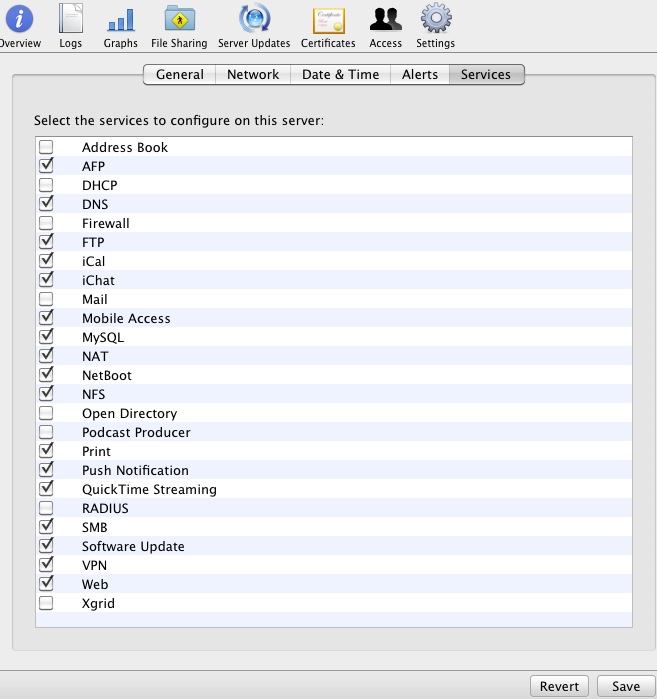This screenshot has width=657, height=699.
Task: Enable the RADIUS service checkbox
Action: 46,508
